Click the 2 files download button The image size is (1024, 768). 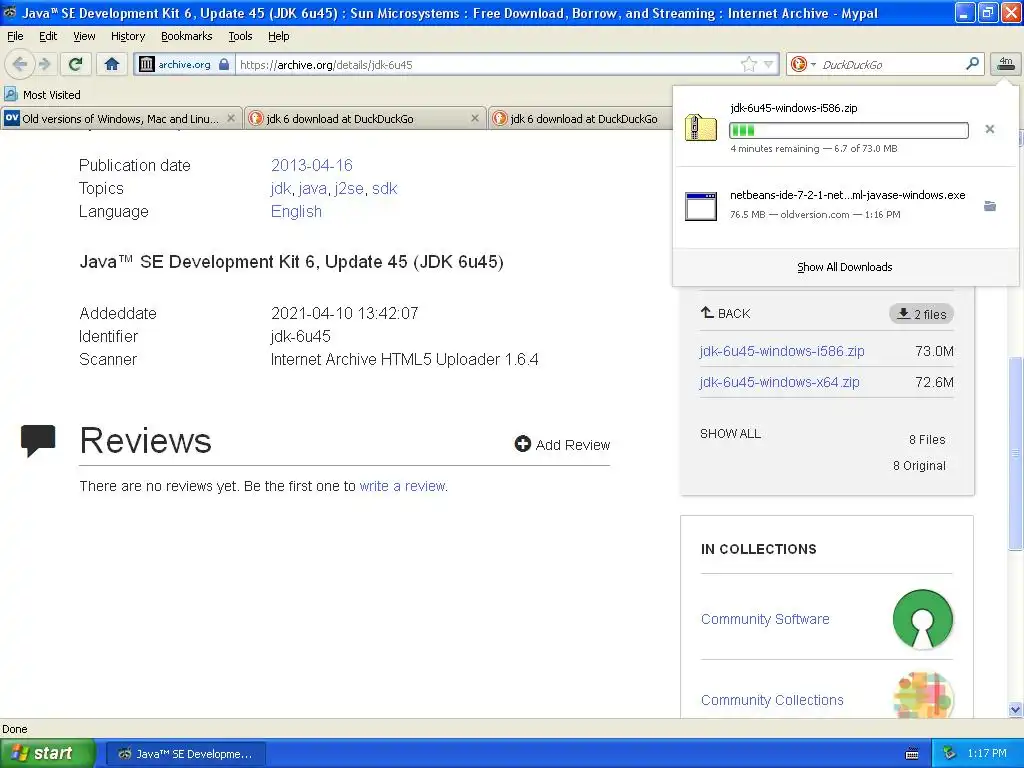coord(921,314)
